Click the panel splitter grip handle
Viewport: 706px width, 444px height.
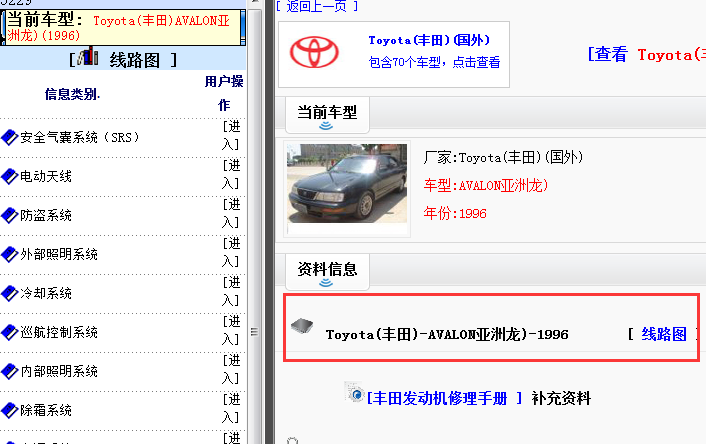pos(254,332)
